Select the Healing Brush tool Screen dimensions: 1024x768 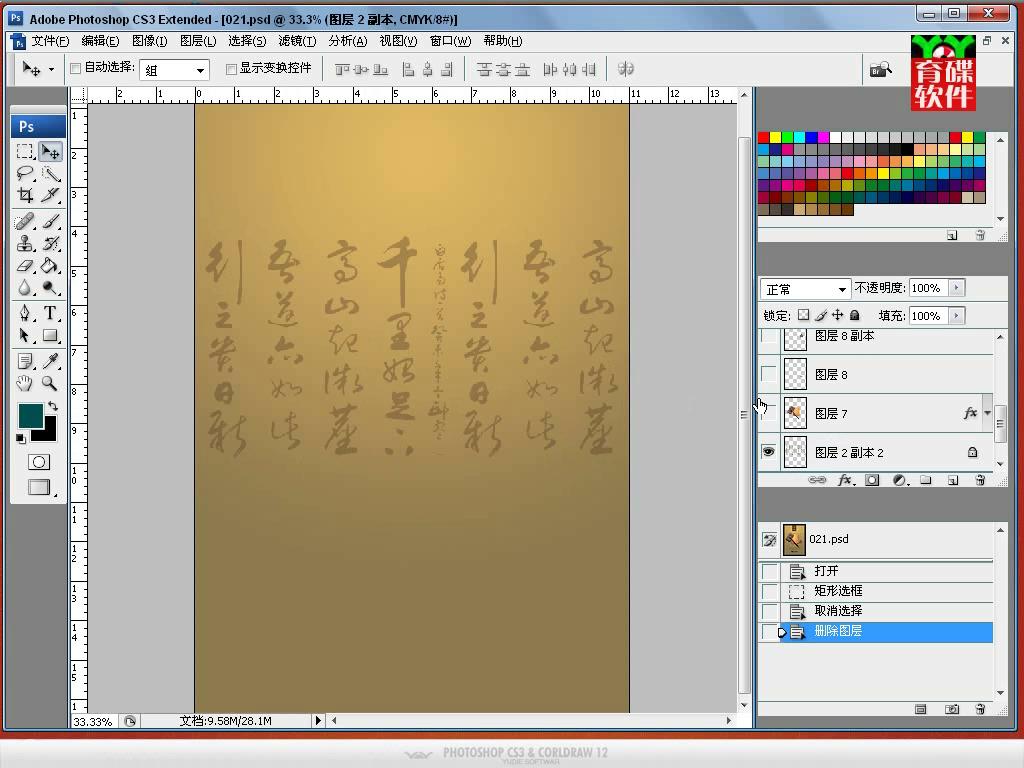(x=25, y=221)
